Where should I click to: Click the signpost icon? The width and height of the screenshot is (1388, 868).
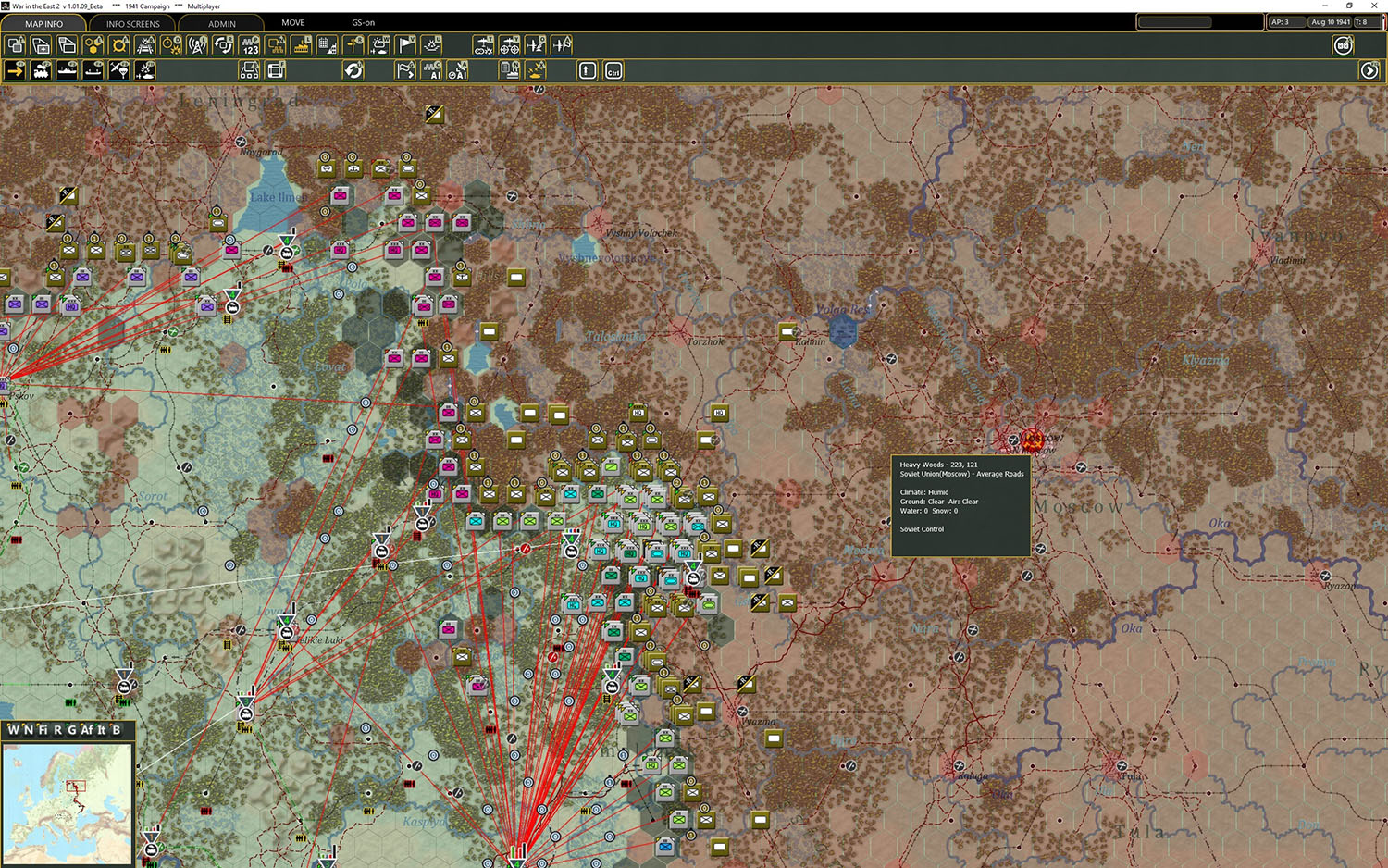point(353,44)
